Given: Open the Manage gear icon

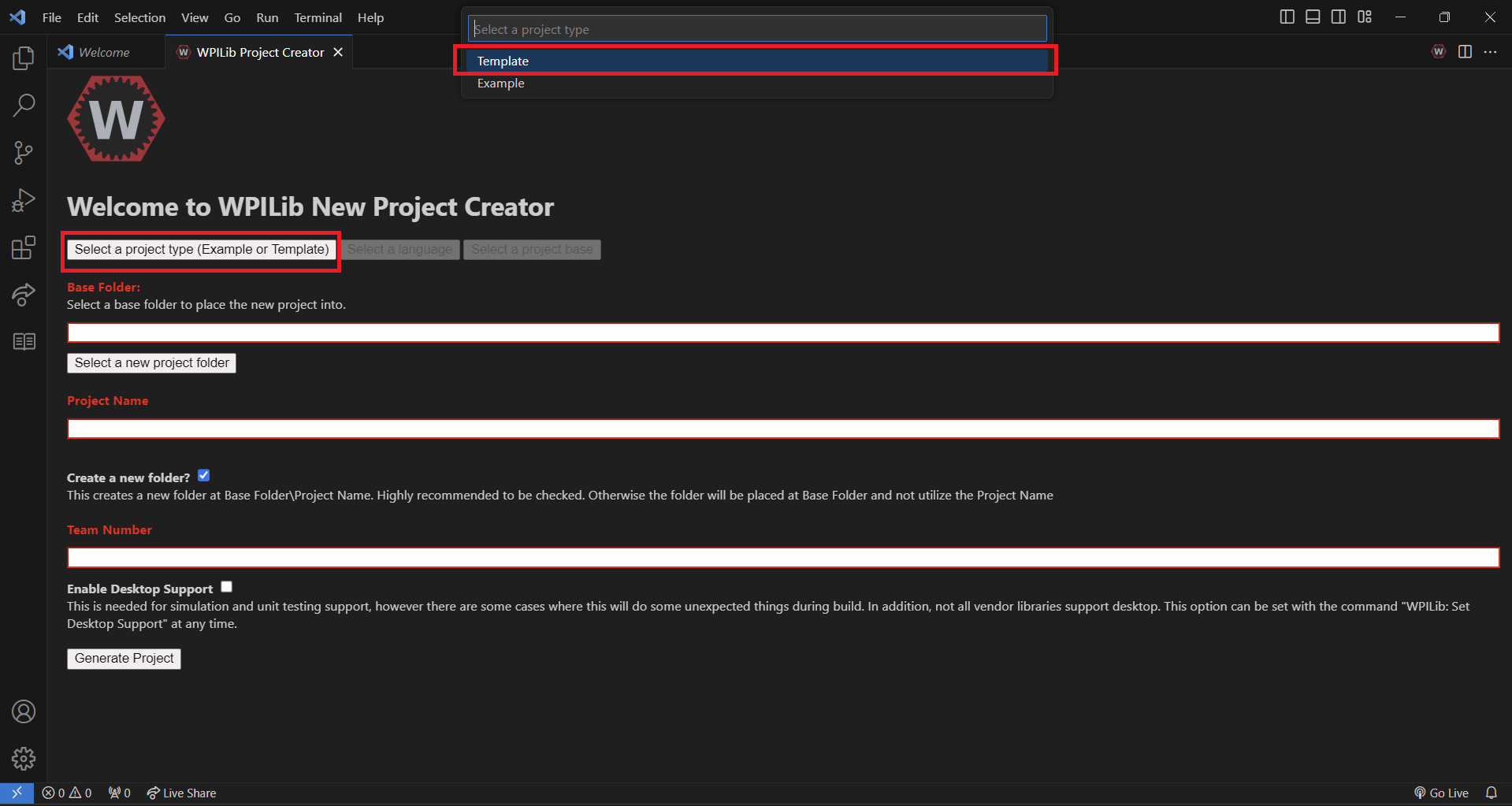Looking at the screenshot, I should coord(24,759).
